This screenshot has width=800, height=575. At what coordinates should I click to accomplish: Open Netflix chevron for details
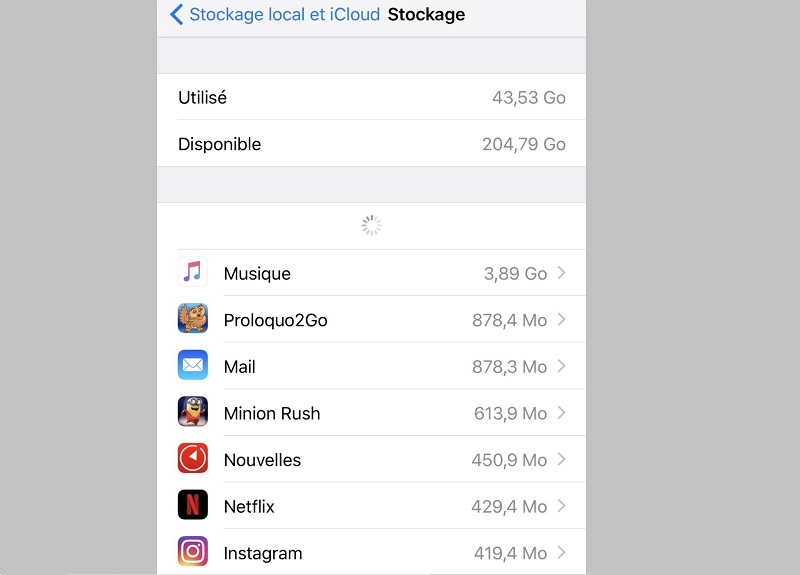[562, 506]
